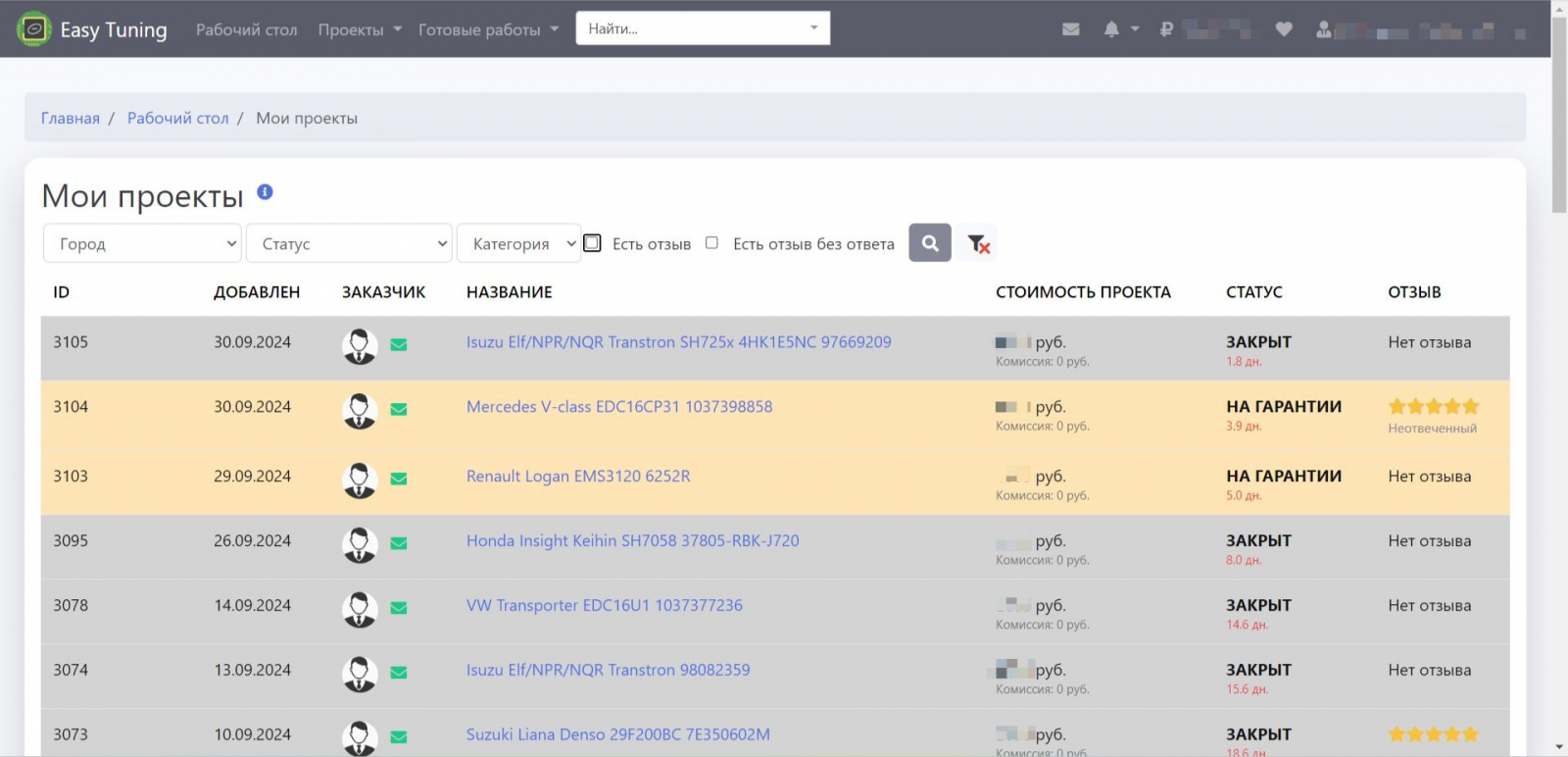This screenshot has height=757, width=1568.
Task: Go to Рабочий стол in navbar
Action: (247, 29)
